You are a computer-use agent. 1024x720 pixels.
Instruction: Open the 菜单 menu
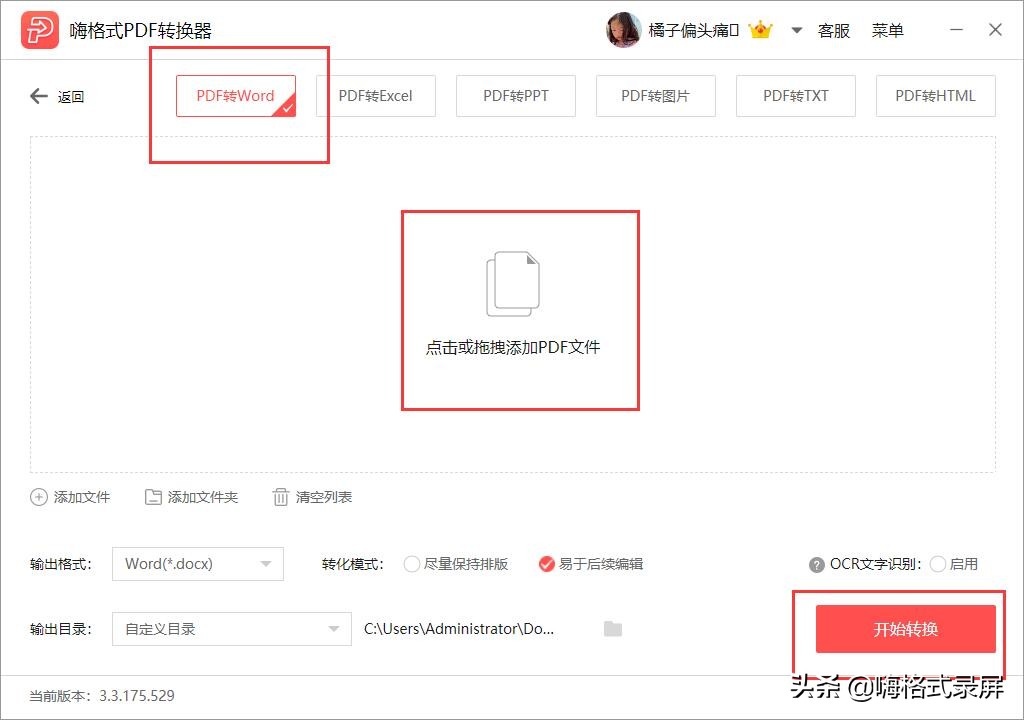click(x=886, y=30)
